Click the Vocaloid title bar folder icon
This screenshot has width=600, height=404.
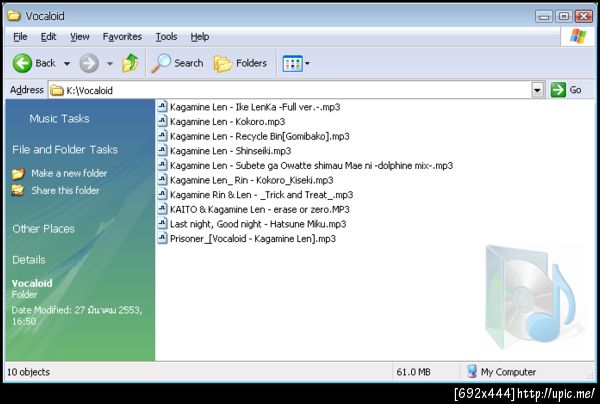click(x=14, y=16)
